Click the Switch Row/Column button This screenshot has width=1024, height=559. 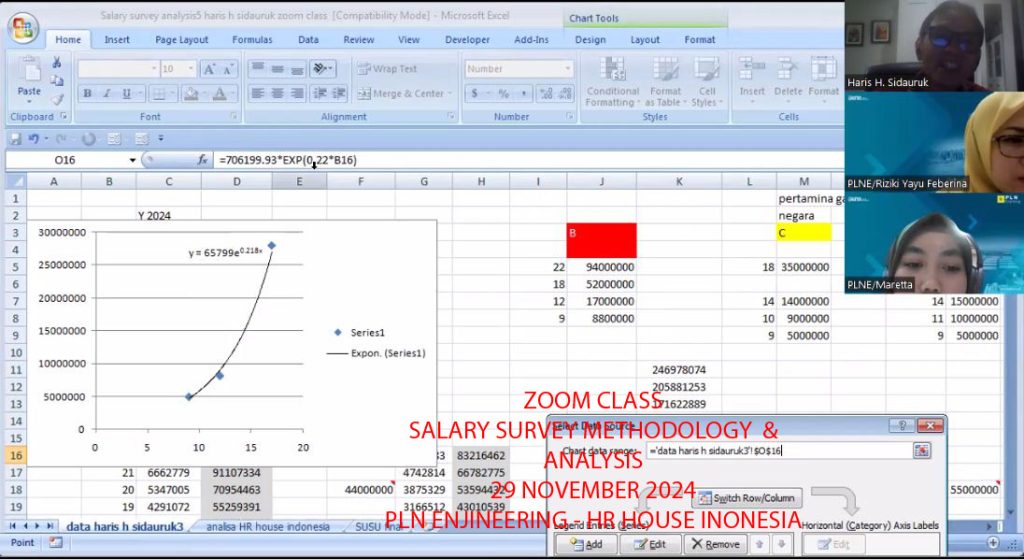point(746,498)
